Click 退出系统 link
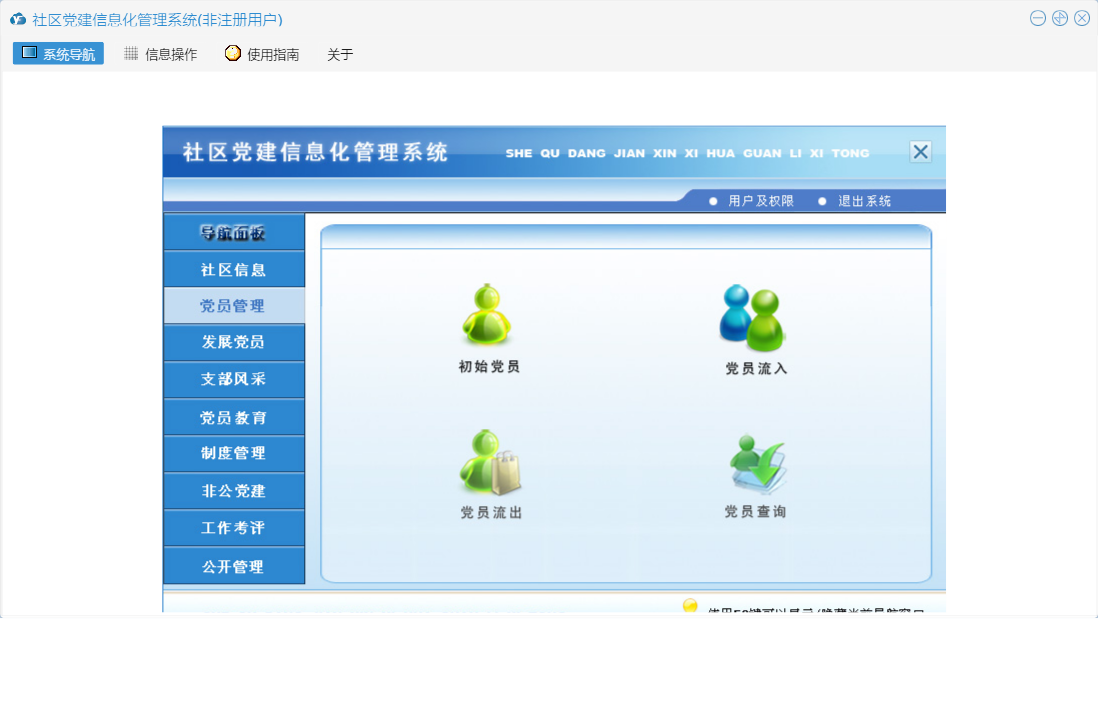 (864, 201)
